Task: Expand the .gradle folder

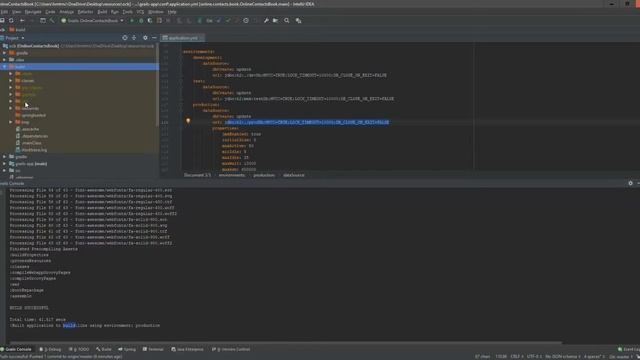Action: tap(4, 53)
